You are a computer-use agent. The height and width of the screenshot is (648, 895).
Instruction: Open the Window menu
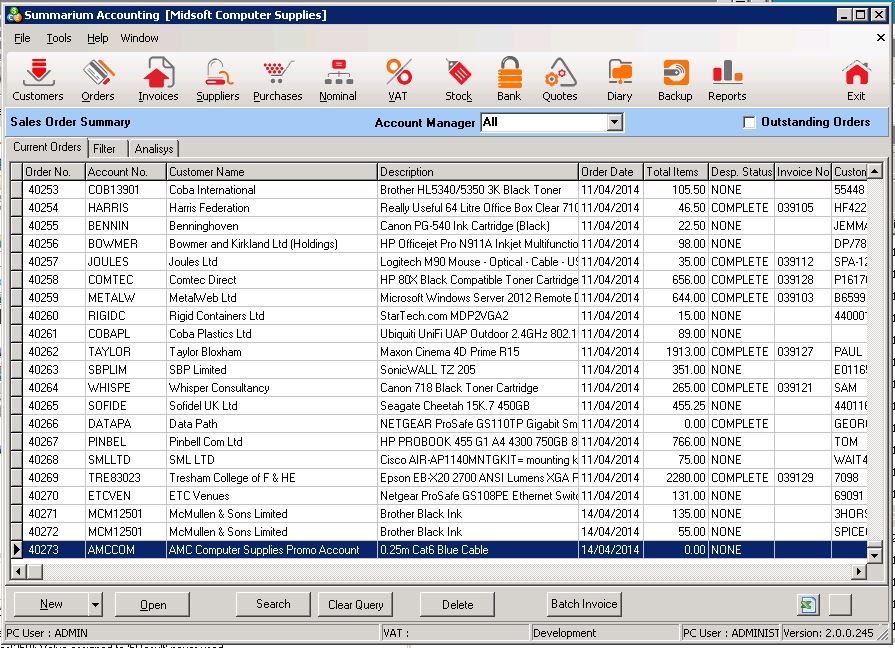click(x=139, y=38)
